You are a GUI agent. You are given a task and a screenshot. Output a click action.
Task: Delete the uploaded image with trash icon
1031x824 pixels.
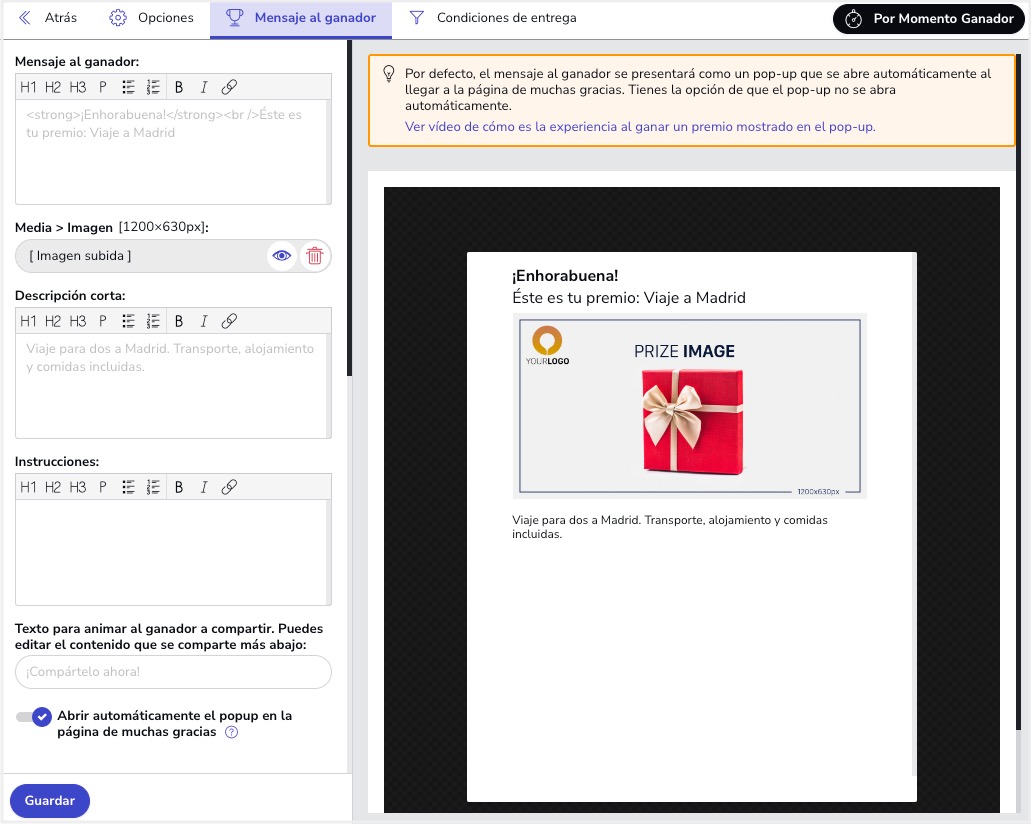click(x=315, y=256)
